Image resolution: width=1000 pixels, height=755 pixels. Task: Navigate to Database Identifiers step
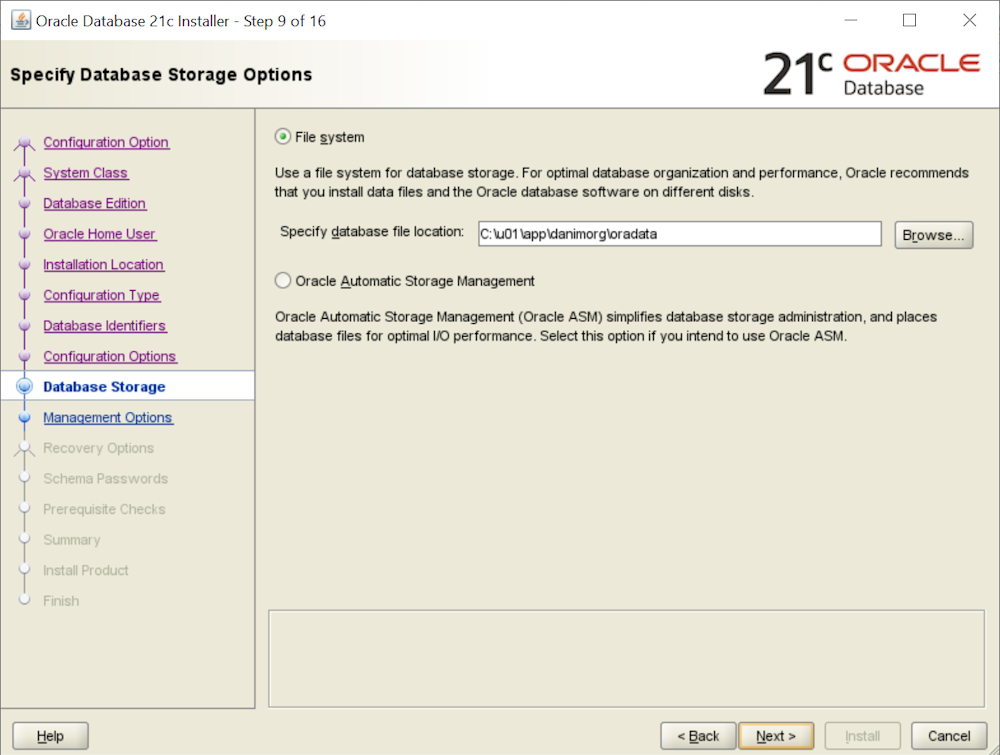point(104,326)
